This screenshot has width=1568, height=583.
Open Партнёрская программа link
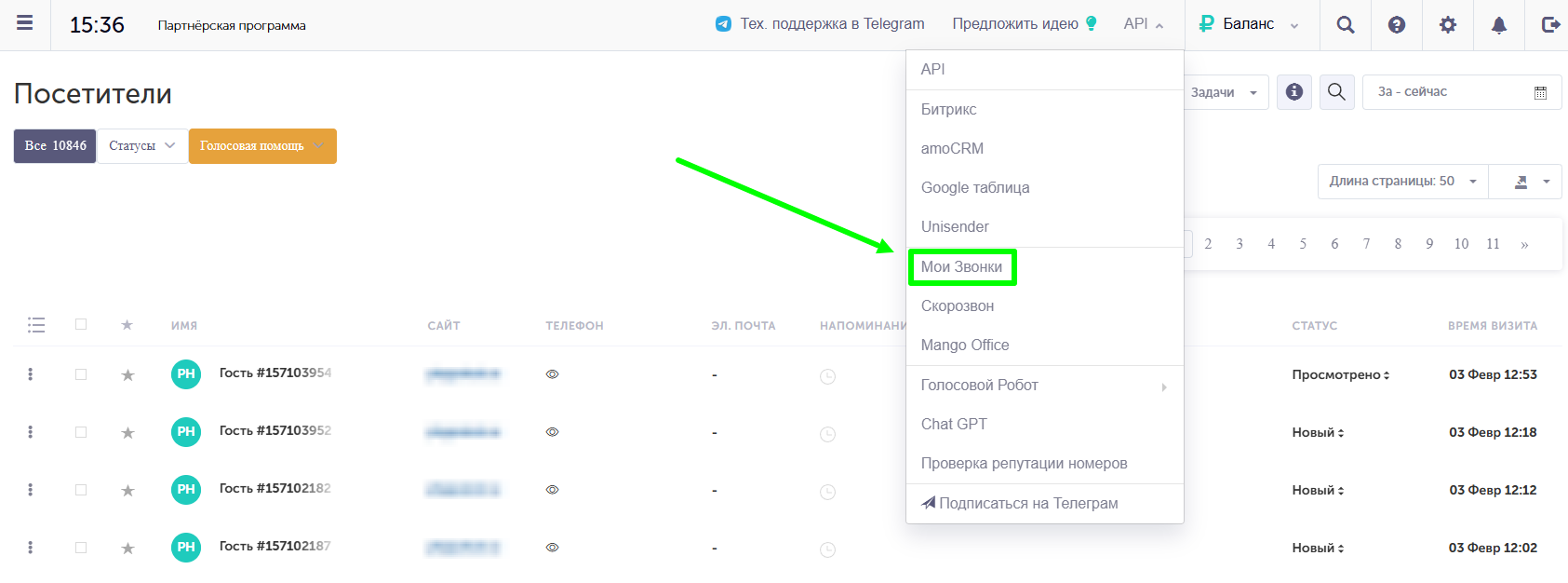(232, 25)
